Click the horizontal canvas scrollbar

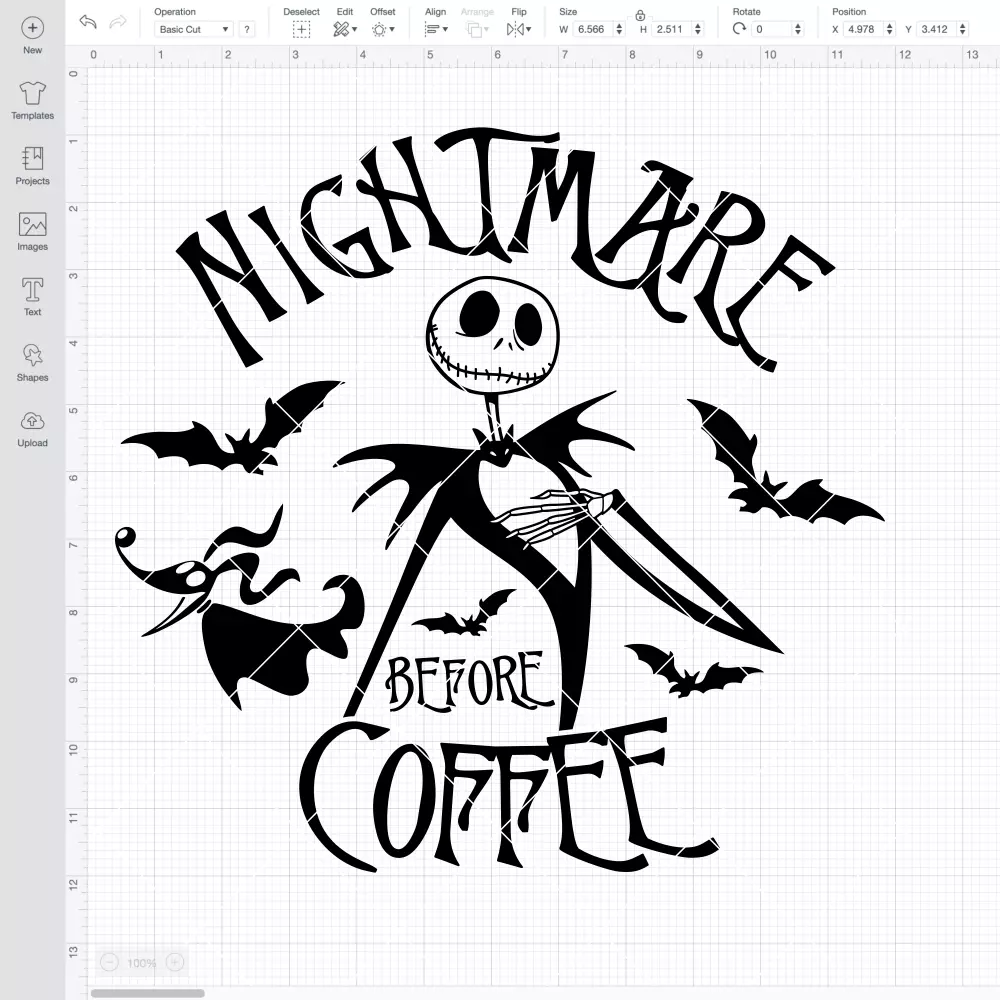click(x=147, y=993)
